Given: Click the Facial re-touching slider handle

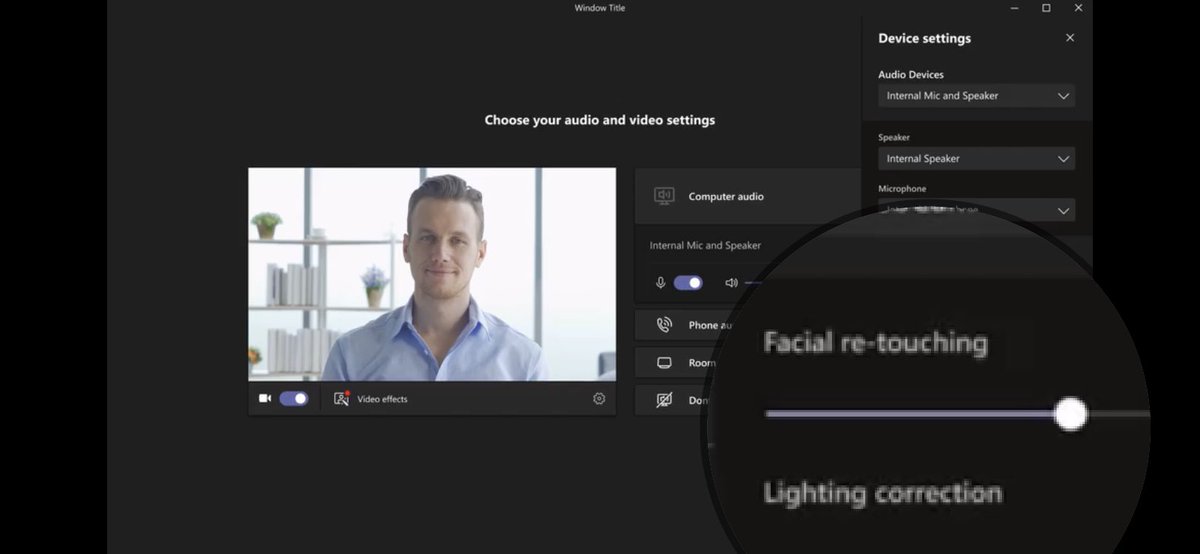Looking at the screenshot, I should point(1071,413).
